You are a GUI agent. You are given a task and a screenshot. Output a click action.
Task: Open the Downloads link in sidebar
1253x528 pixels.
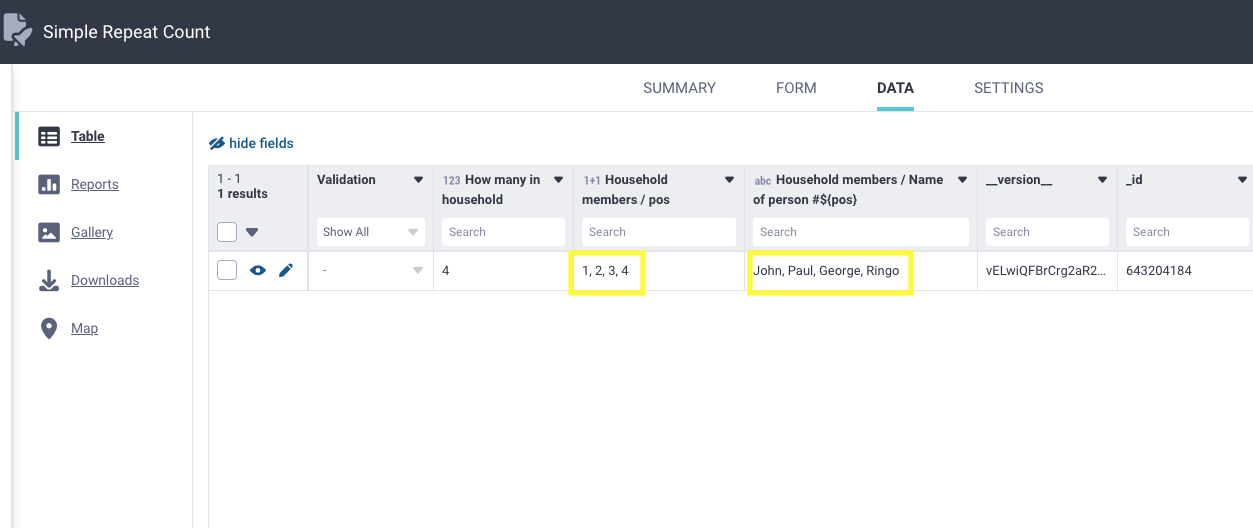pos(104,281)
